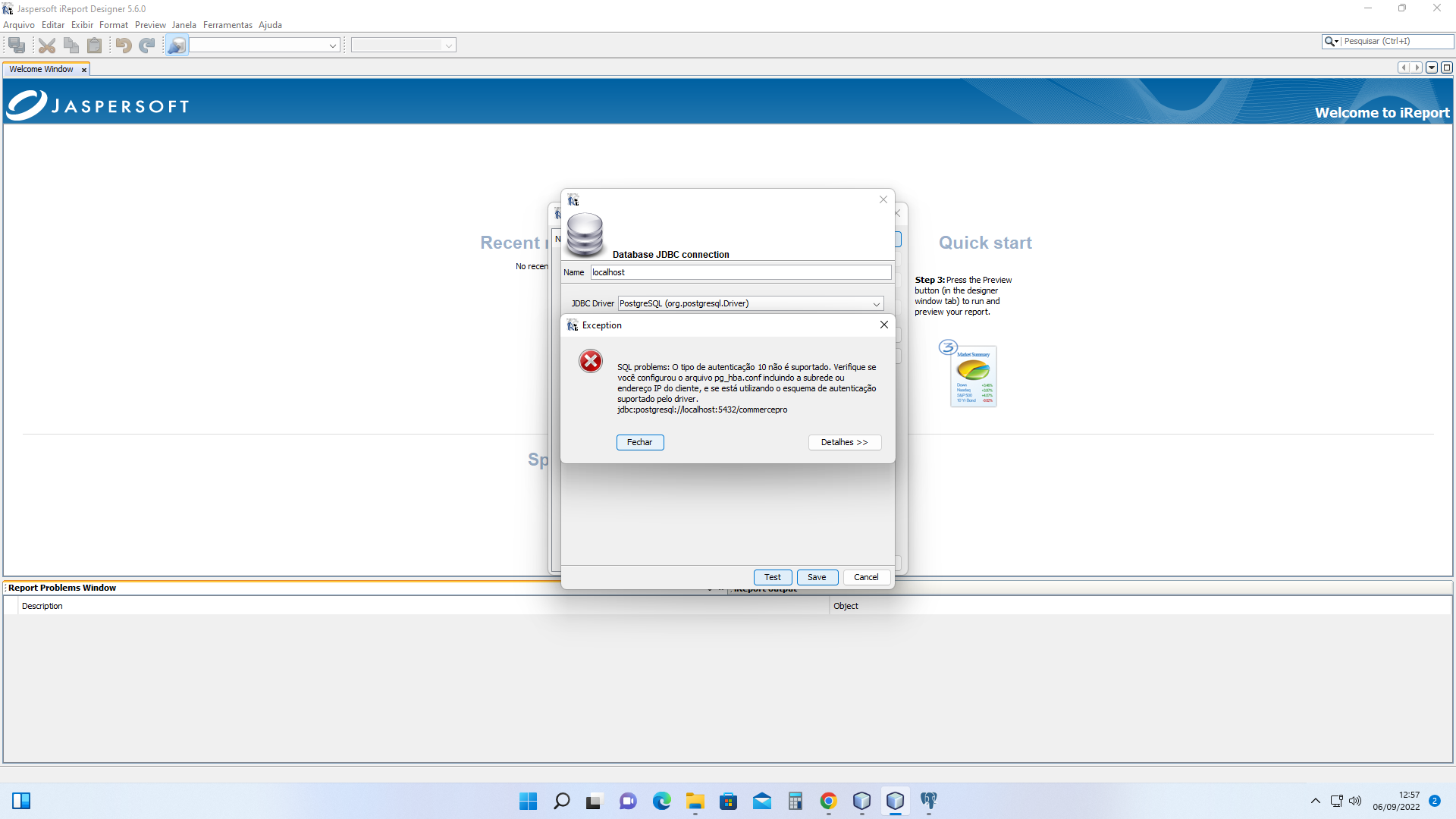The width and height of the screenshot is (1456, 819).
Task: Open File Explorer from taskbar
Action: click(x=695, y=801)
